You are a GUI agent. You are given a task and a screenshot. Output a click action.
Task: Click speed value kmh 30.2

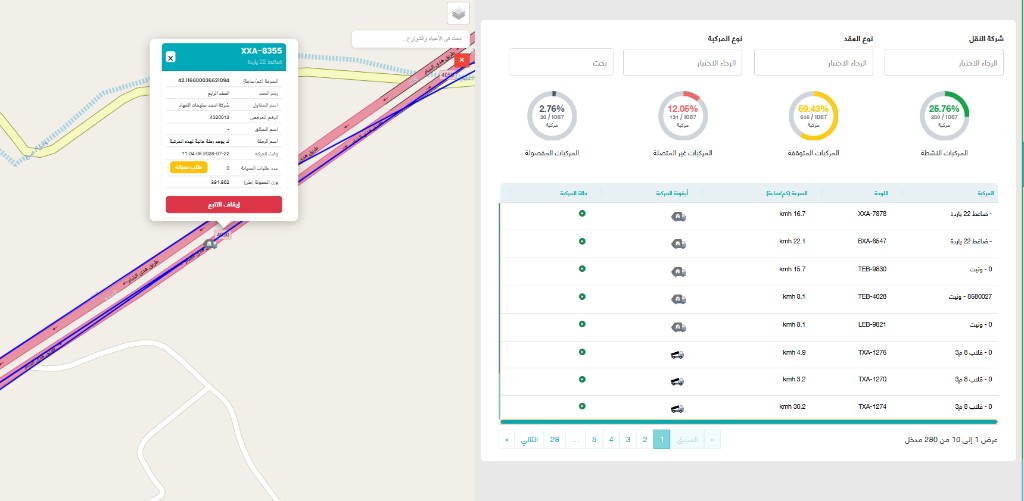click(x=792, y=406)
